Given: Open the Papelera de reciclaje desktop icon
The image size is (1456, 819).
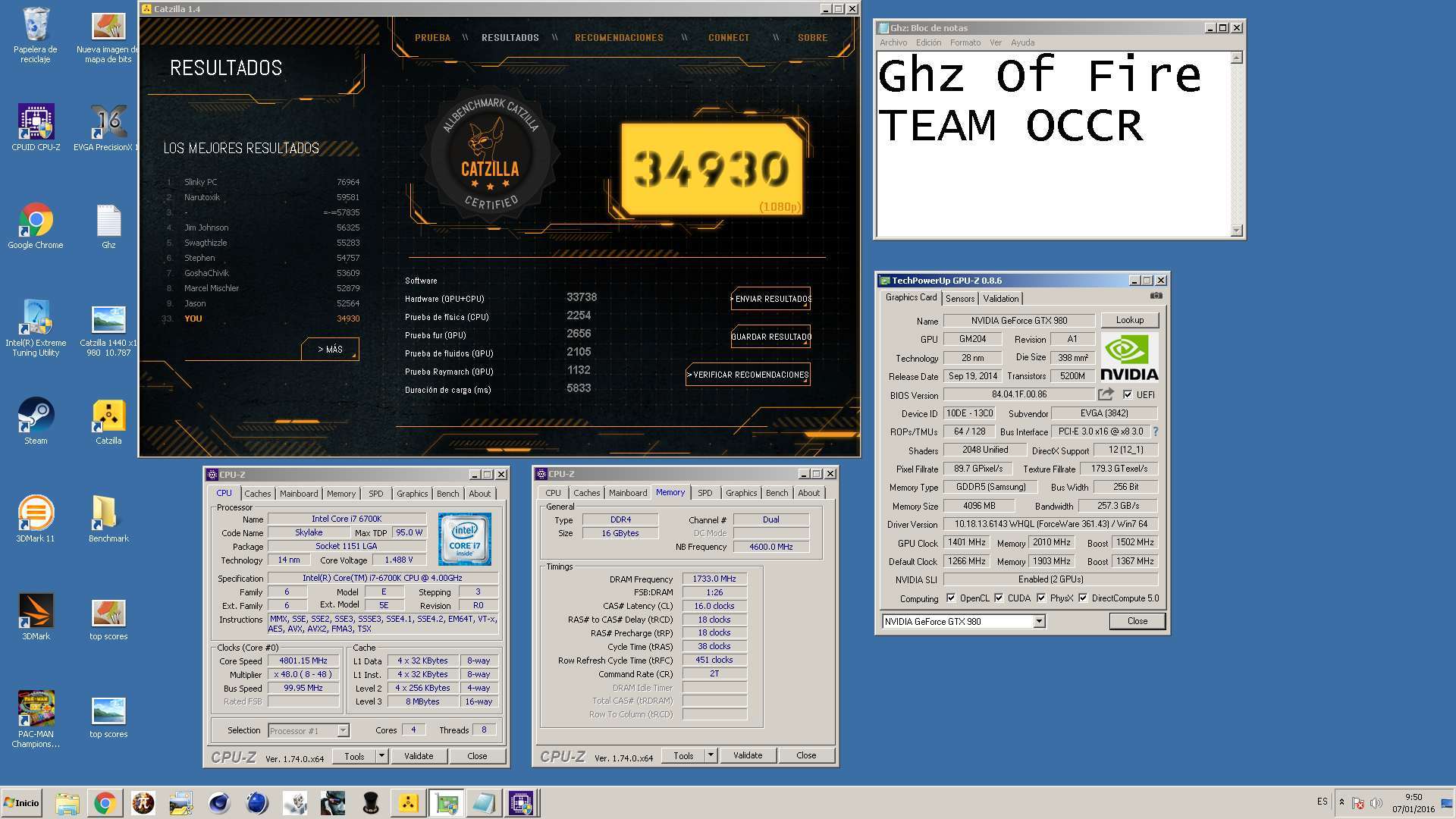Looking at the screenshot, I should (35, 34).
